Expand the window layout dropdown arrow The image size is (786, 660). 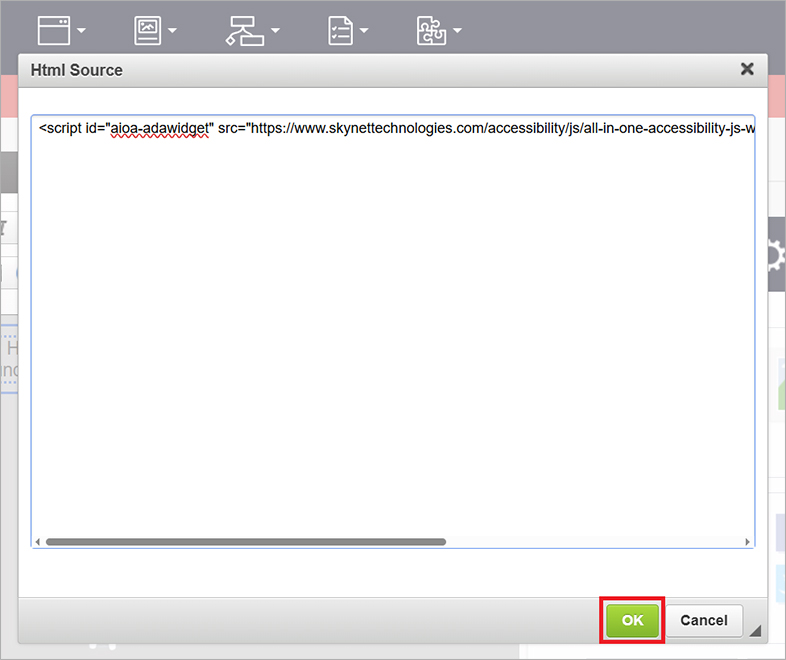point(81,31)
